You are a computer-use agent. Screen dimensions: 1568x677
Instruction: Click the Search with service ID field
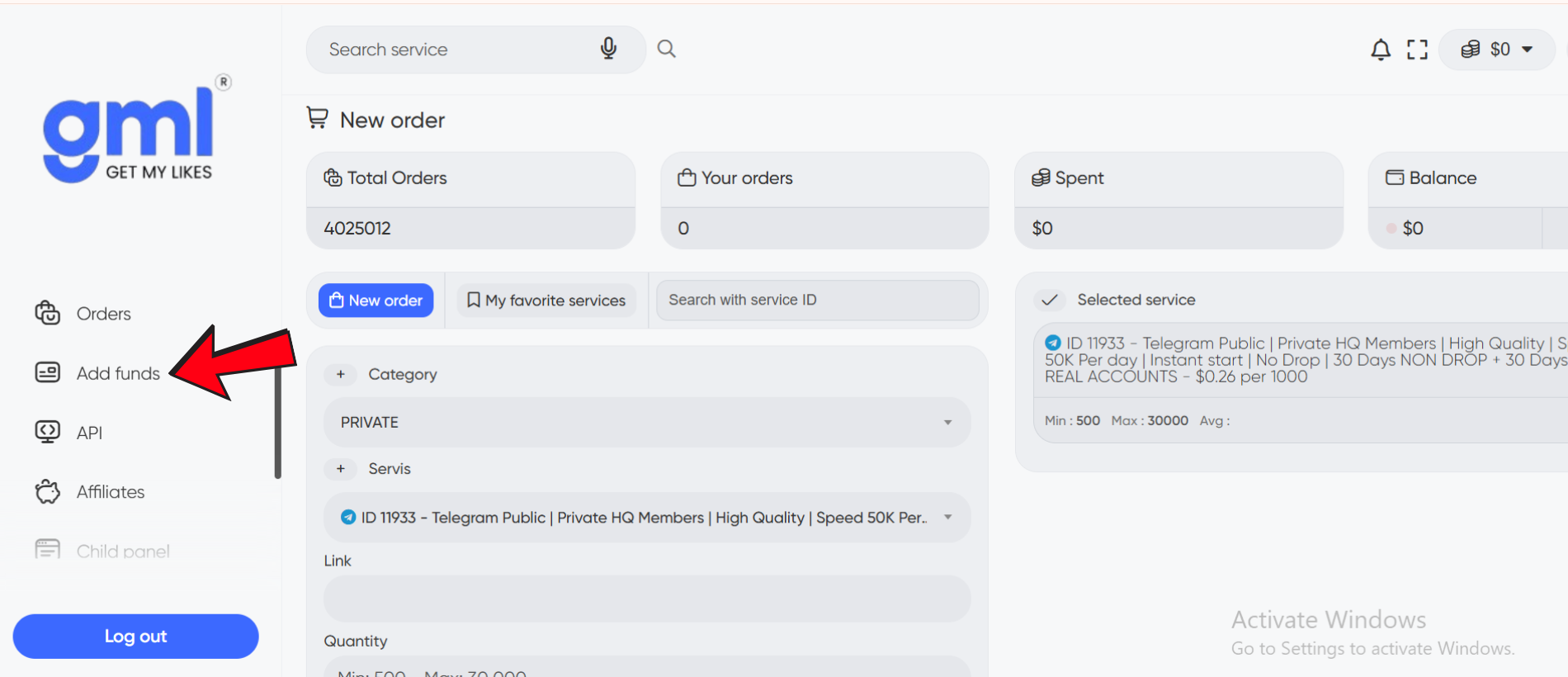pyautogui.click(x=818, y=300)
